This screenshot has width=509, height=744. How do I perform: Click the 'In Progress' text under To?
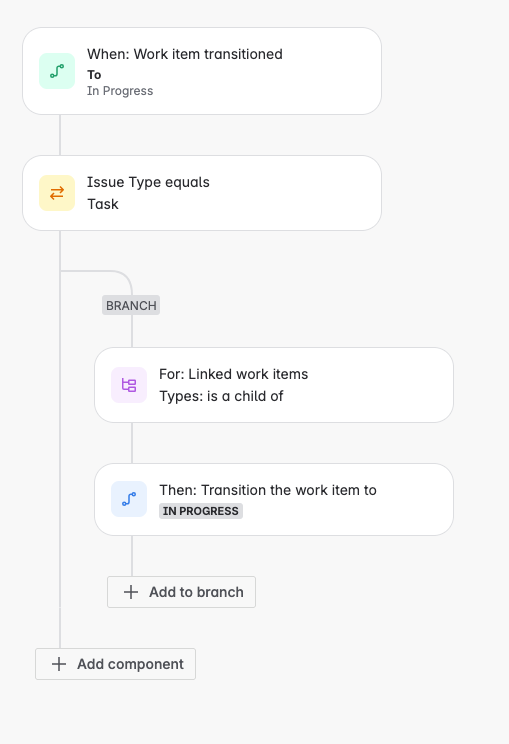tap(120, 91)
